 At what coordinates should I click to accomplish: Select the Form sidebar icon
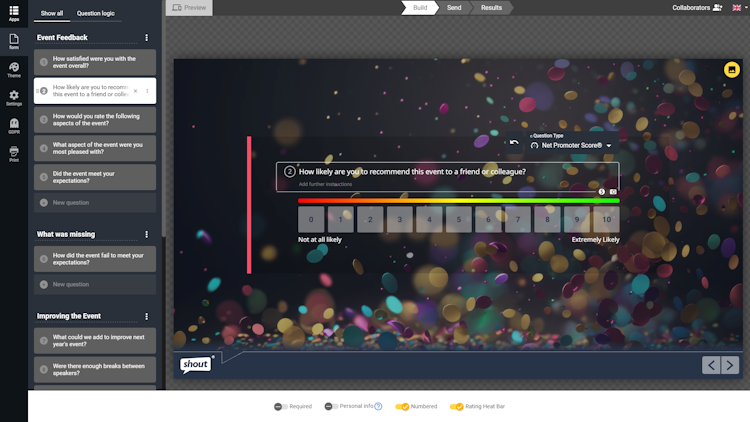14,41
